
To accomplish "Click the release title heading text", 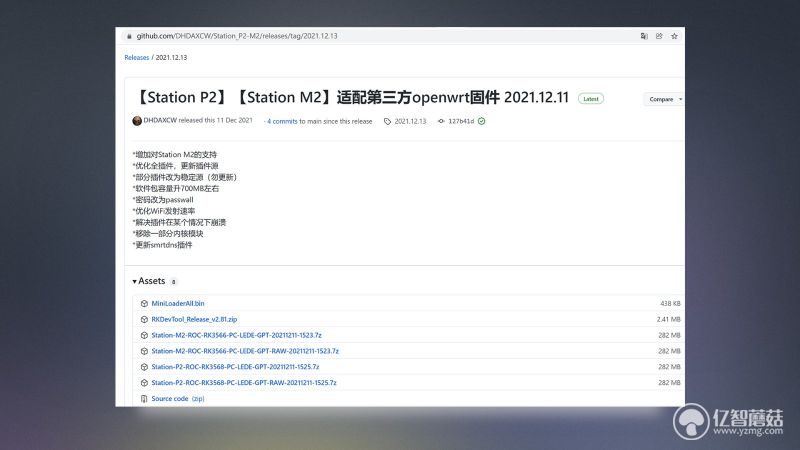I will coord(352,97).
